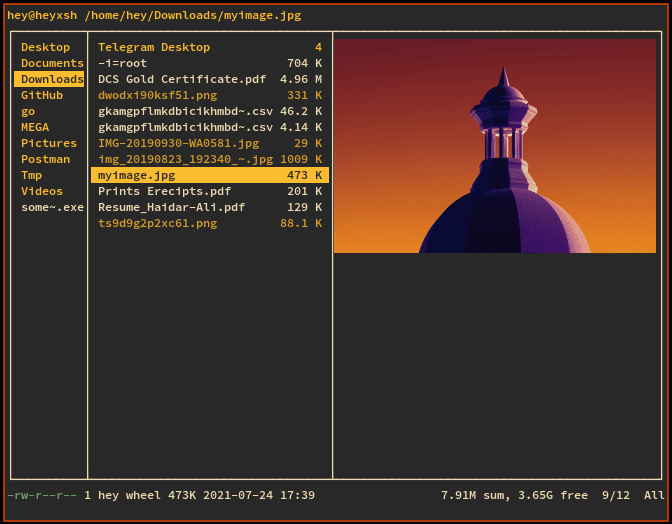Click the path /home/hey/Downloads/myimage.jpg in title
The height and width of the screenshot is (524, 672).
[193, 15]
